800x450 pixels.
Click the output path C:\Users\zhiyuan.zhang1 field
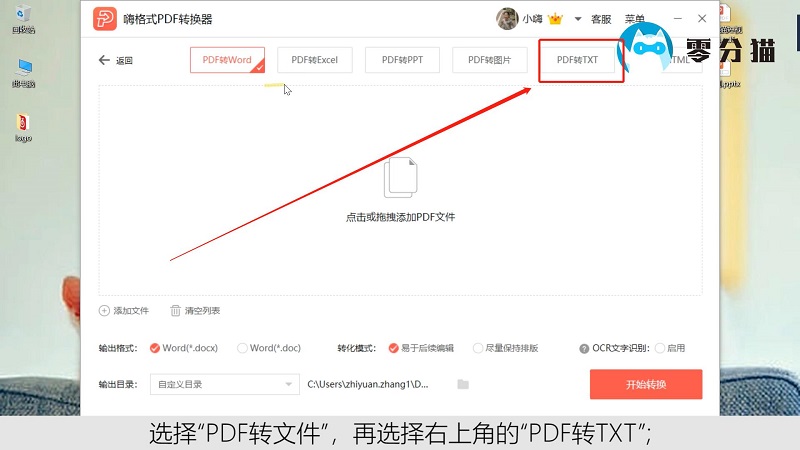(x=368, y=384)
